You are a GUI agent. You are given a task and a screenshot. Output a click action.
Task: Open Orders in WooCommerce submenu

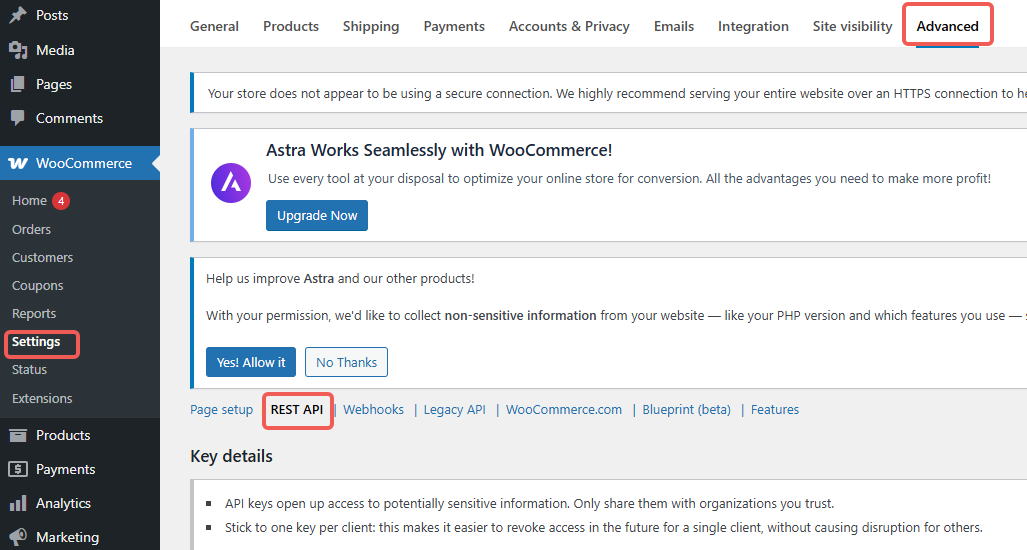pos(31,229)
